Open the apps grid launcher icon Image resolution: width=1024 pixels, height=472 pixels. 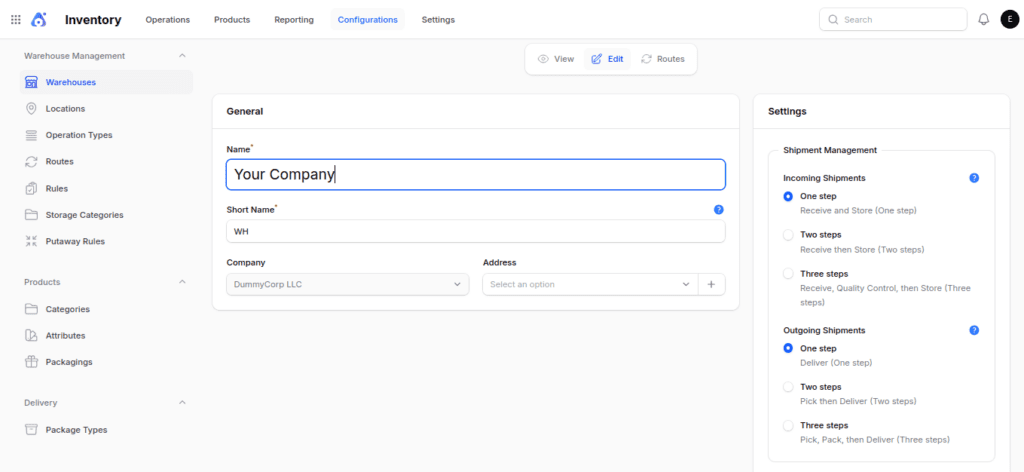pyautogui.click(x=16, y=20)
